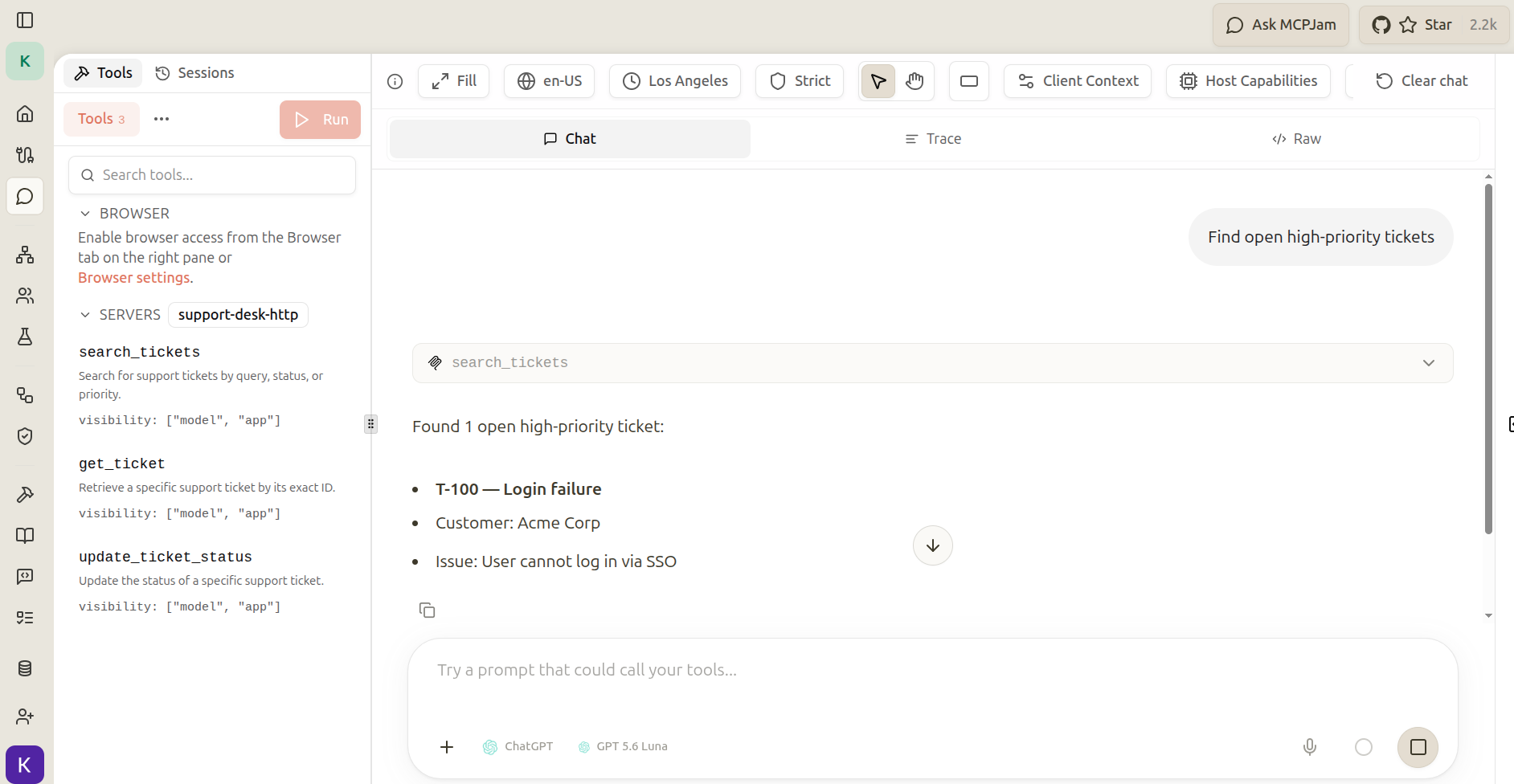Click the microphone voice input icon
This screenshot has height=784, width=1514.
tap(1310, 747)
